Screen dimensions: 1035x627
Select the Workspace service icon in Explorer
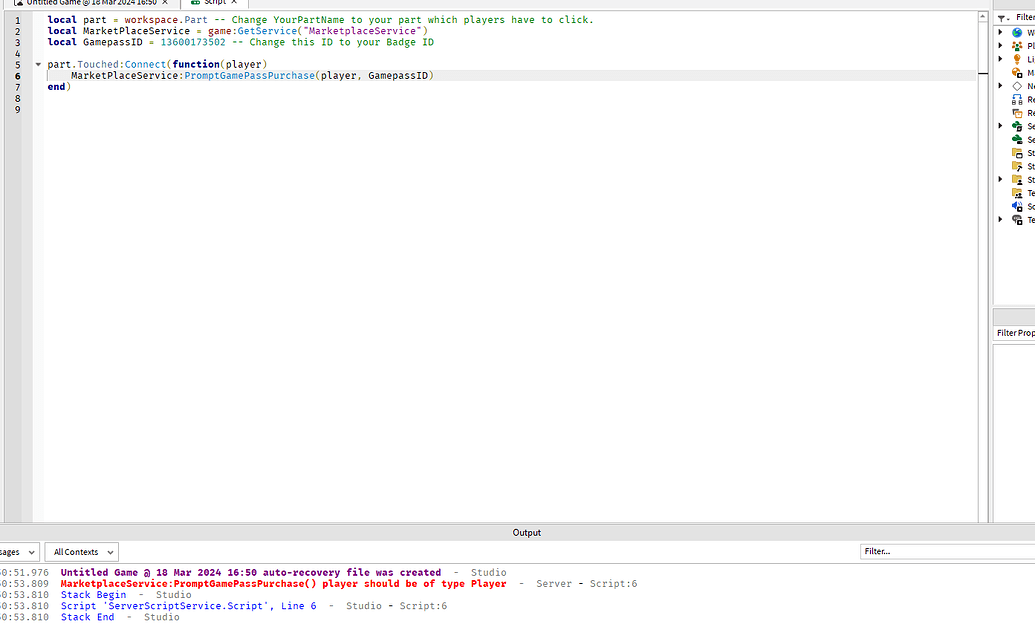point(1016,32)
